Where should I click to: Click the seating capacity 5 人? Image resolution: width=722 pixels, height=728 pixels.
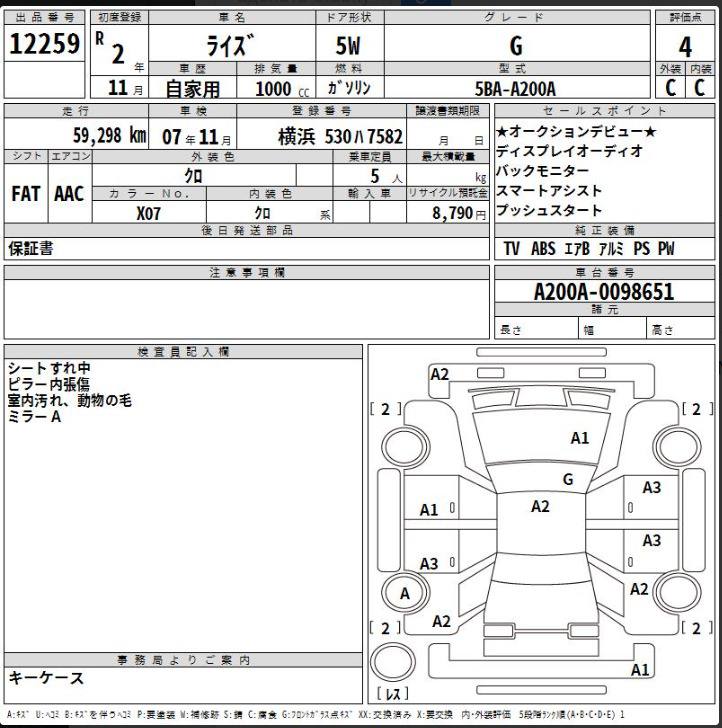click(x=386, y=177)
